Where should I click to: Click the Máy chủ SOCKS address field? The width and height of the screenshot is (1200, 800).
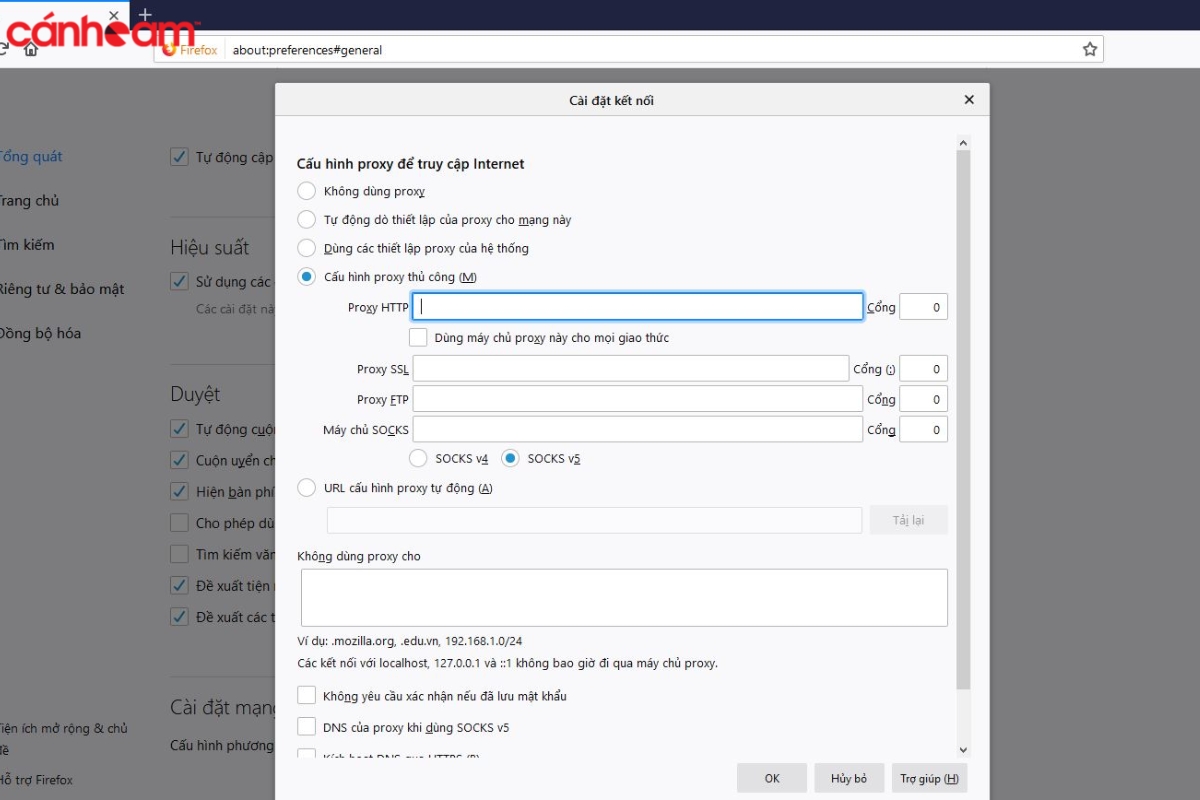(x=637, y=429)
